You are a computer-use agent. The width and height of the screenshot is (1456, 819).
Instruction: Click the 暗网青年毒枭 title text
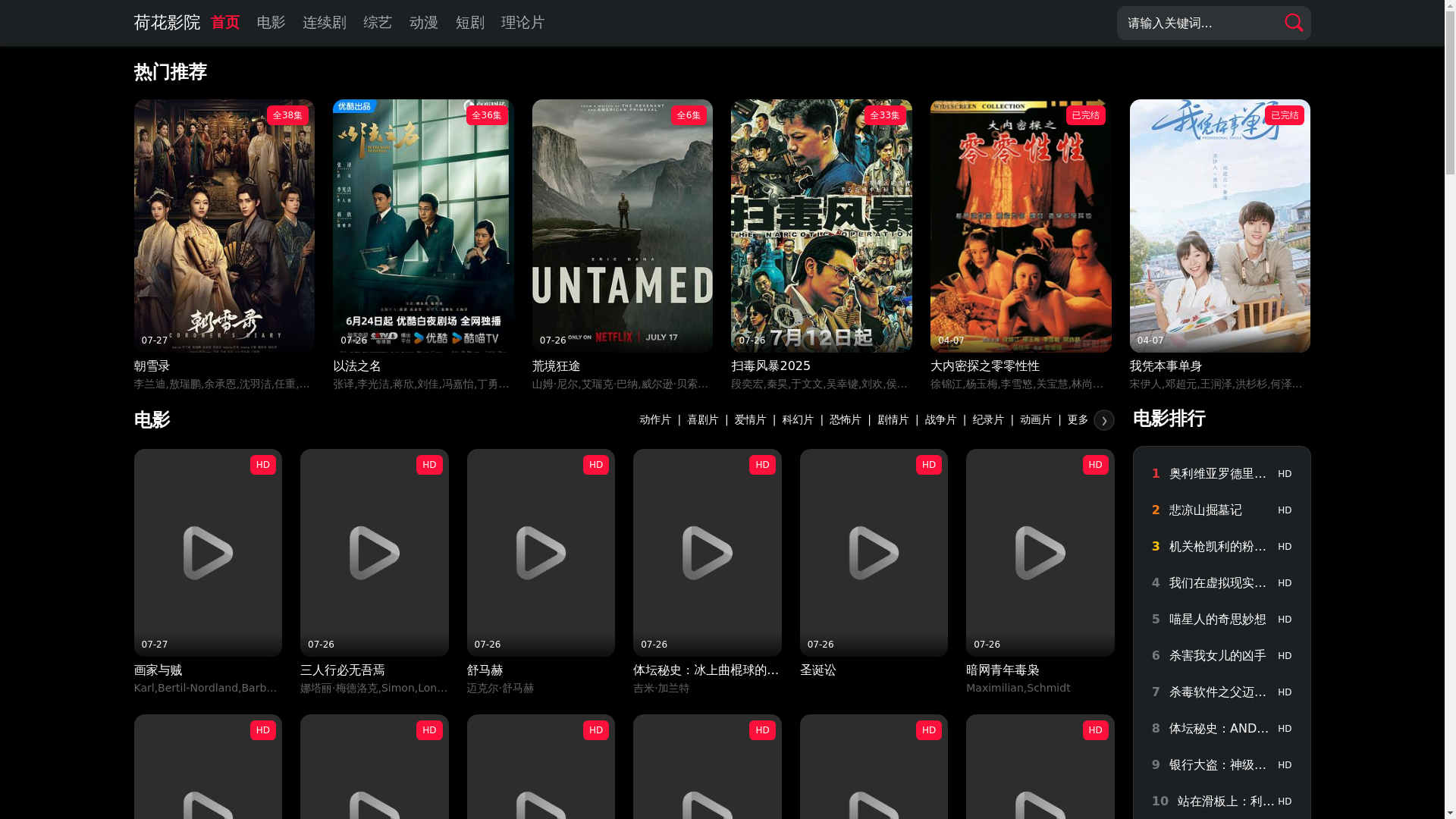[x=1003, y=670]
